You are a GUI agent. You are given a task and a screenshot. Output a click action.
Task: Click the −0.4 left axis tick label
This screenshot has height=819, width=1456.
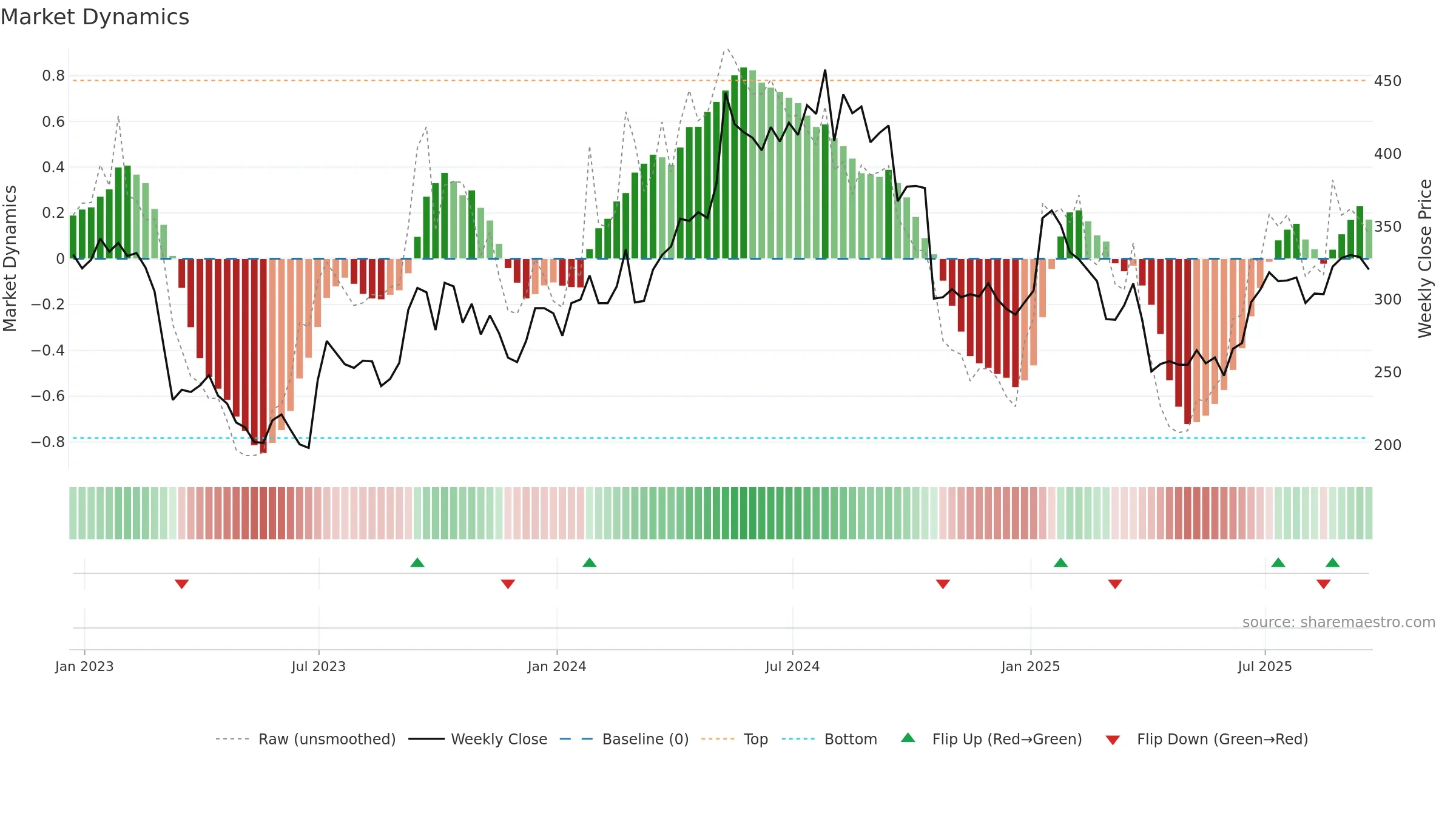click(48, 351)
